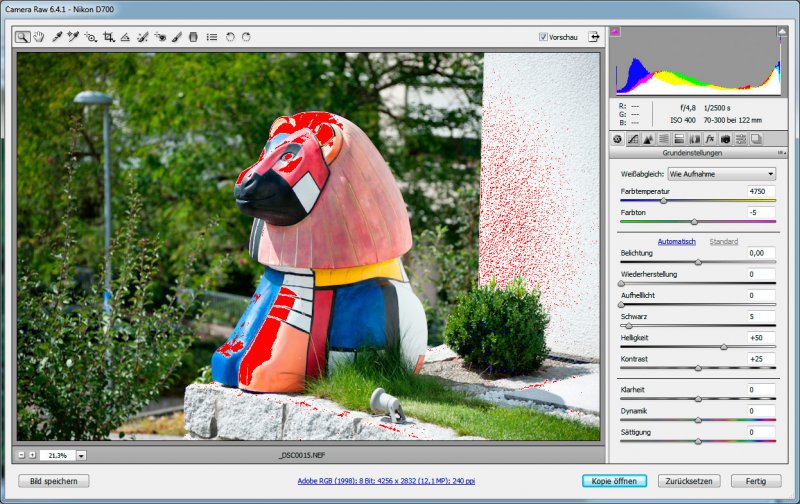Screen dimensions: 800x504
Task: Click the Standard link
Action: [x=723, y=241]
